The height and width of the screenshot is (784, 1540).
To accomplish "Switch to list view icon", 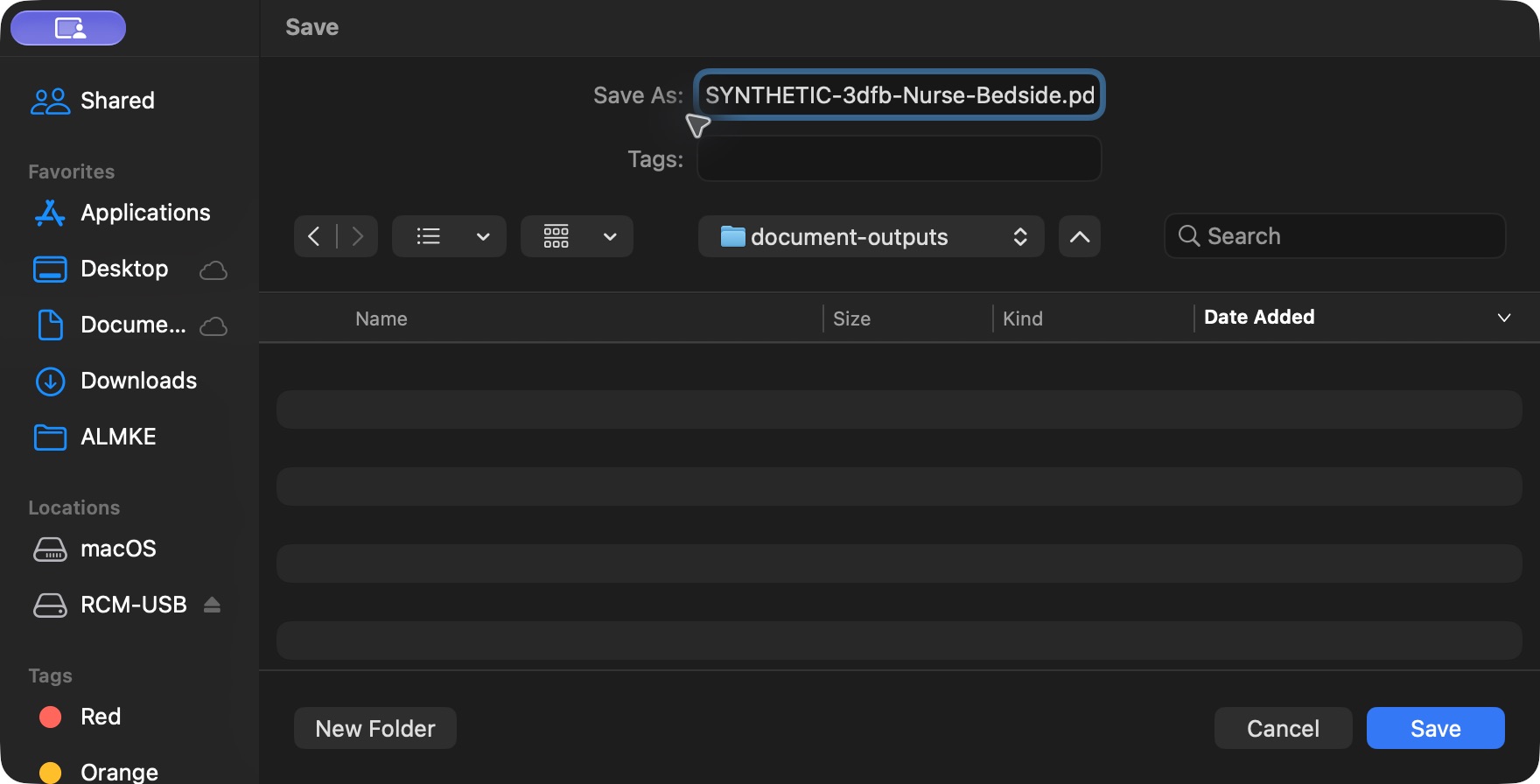I will (x=429, y=236).
